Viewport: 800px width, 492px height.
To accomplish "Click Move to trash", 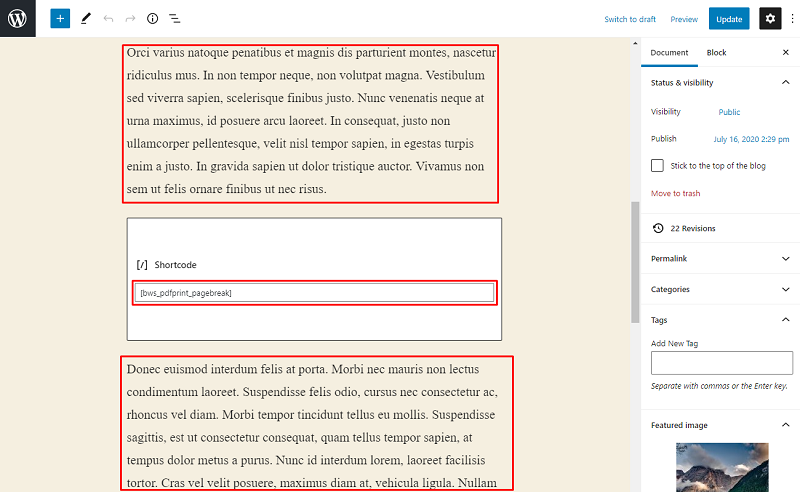I will click(x=676, y=193).
